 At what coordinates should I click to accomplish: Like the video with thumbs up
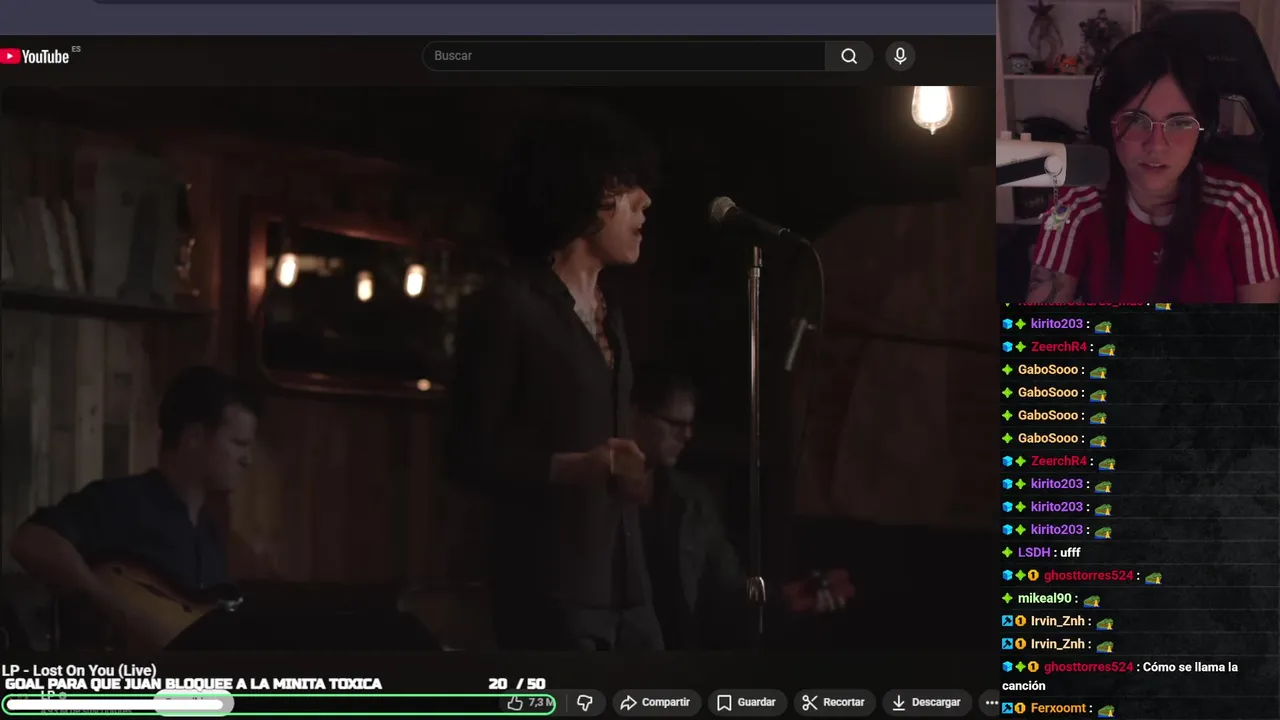tap(530, 703)
